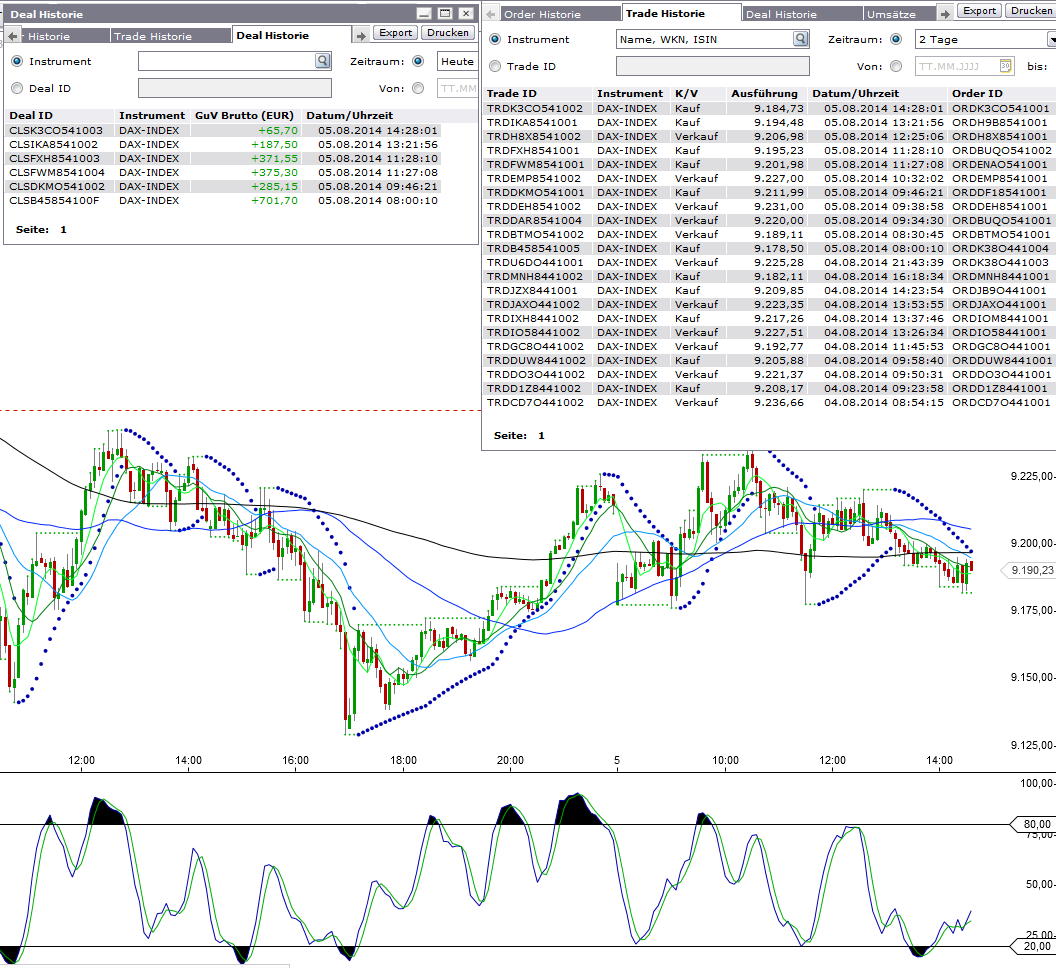Image resolution: width=1056 pixels, height=968 pixels.
Task: Sort by K/V column header
Action: tap(686, 94)
